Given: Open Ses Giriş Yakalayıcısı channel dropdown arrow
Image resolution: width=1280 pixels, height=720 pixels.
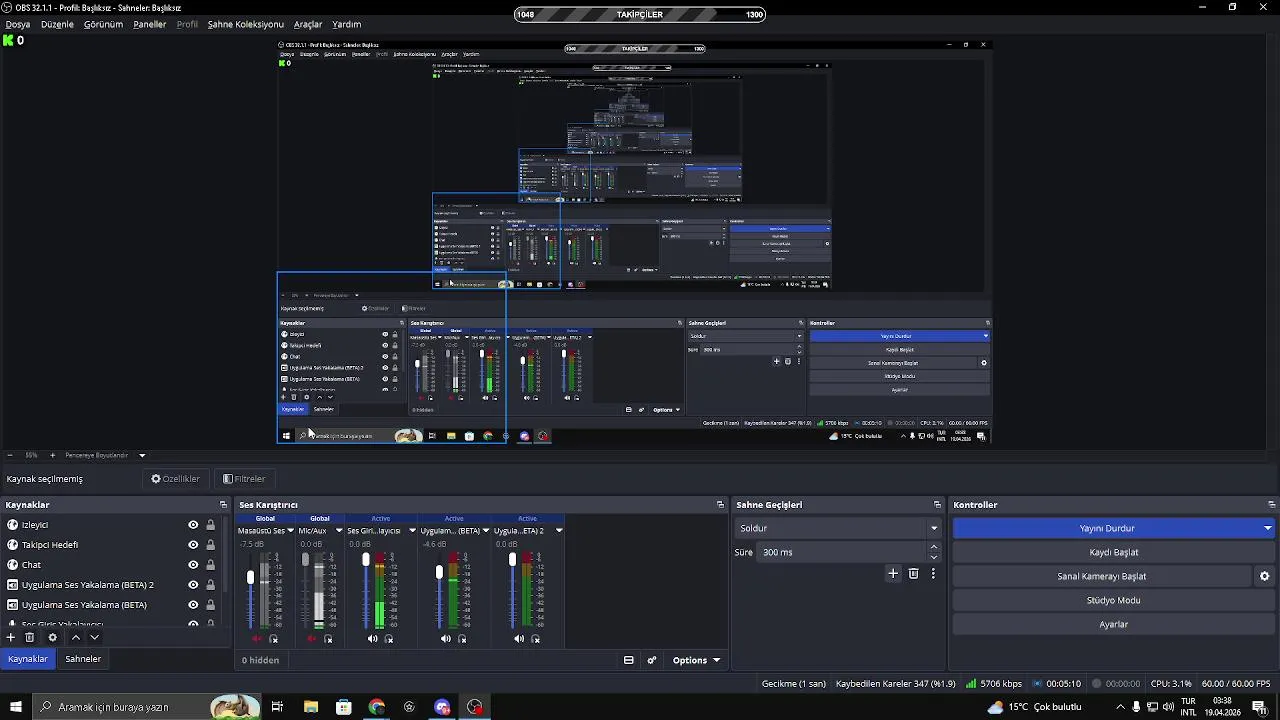Looking at the screenshot, I should click(x=412, y=531).
